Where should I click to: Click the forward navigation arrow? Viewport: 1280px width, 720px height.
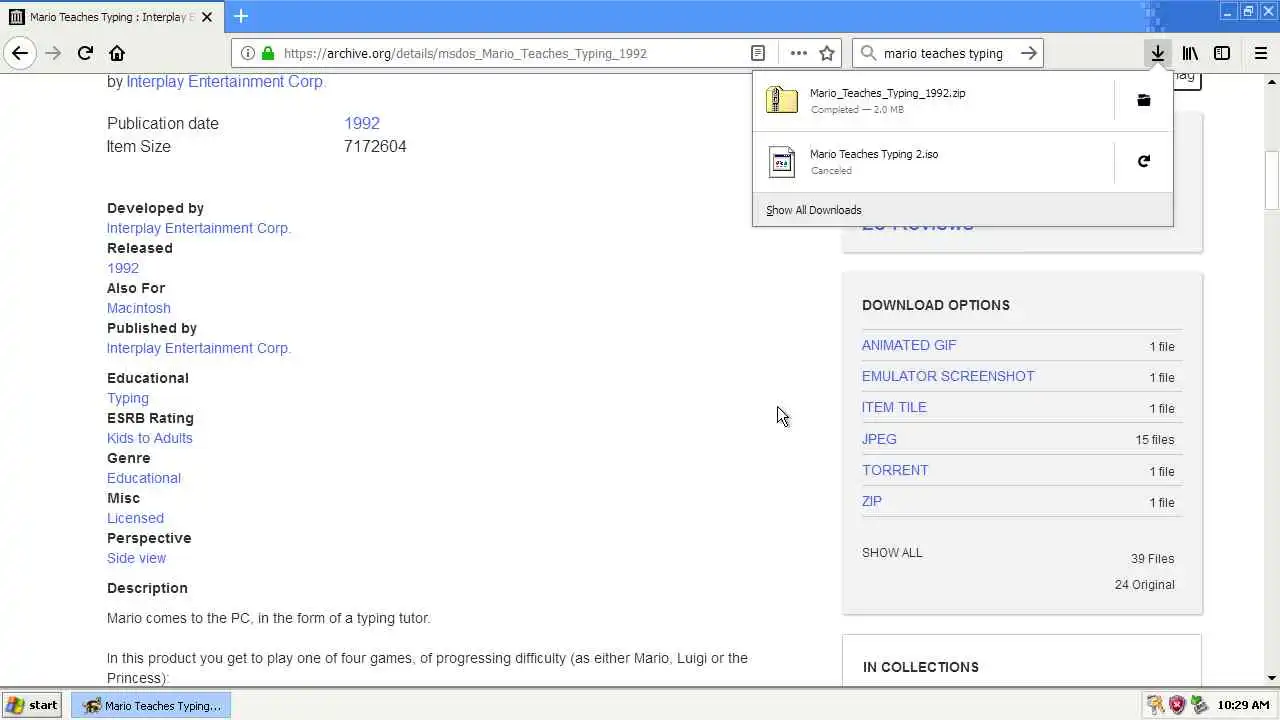(53, 53)
